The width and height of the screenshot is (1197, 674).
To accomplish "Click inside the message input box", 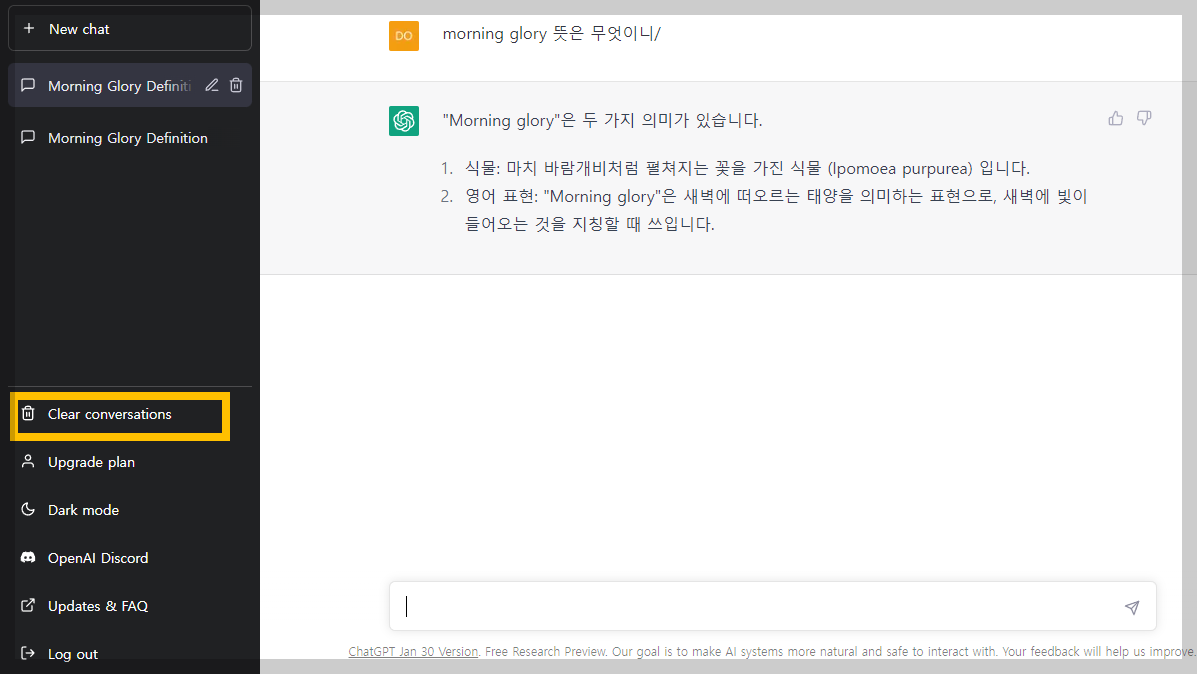I will point(700,606).
